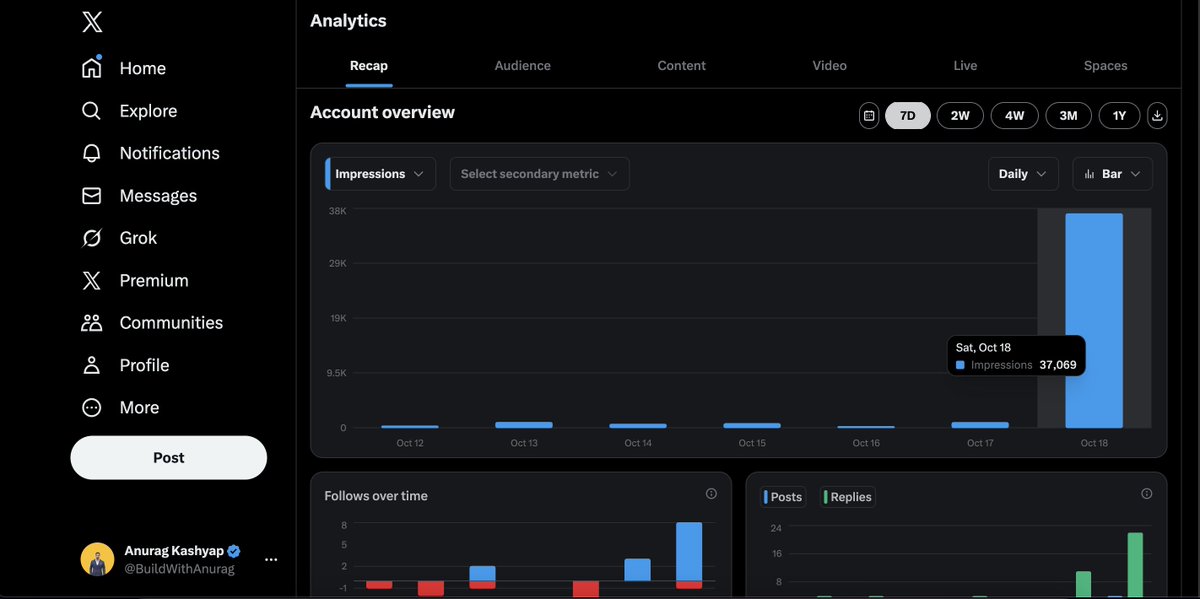Click the Analytics page heading
1200x599 pixels.
point(348,21)
